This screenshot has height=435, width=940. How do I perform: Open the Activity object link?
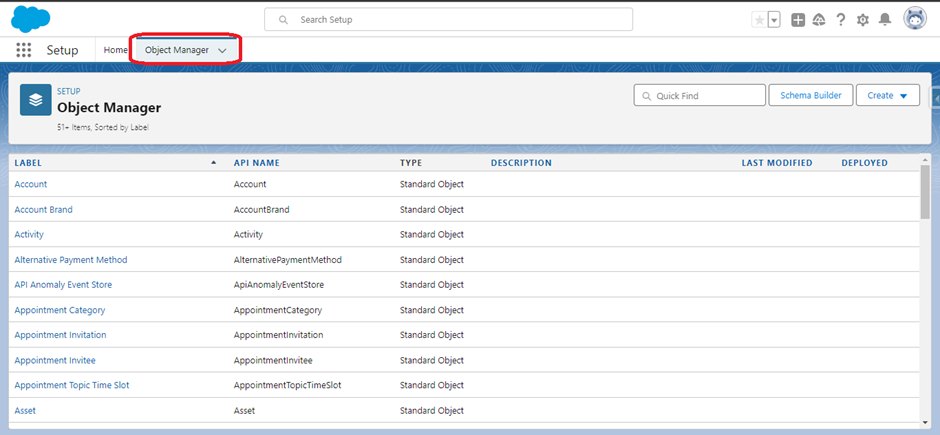coord(29,235)
